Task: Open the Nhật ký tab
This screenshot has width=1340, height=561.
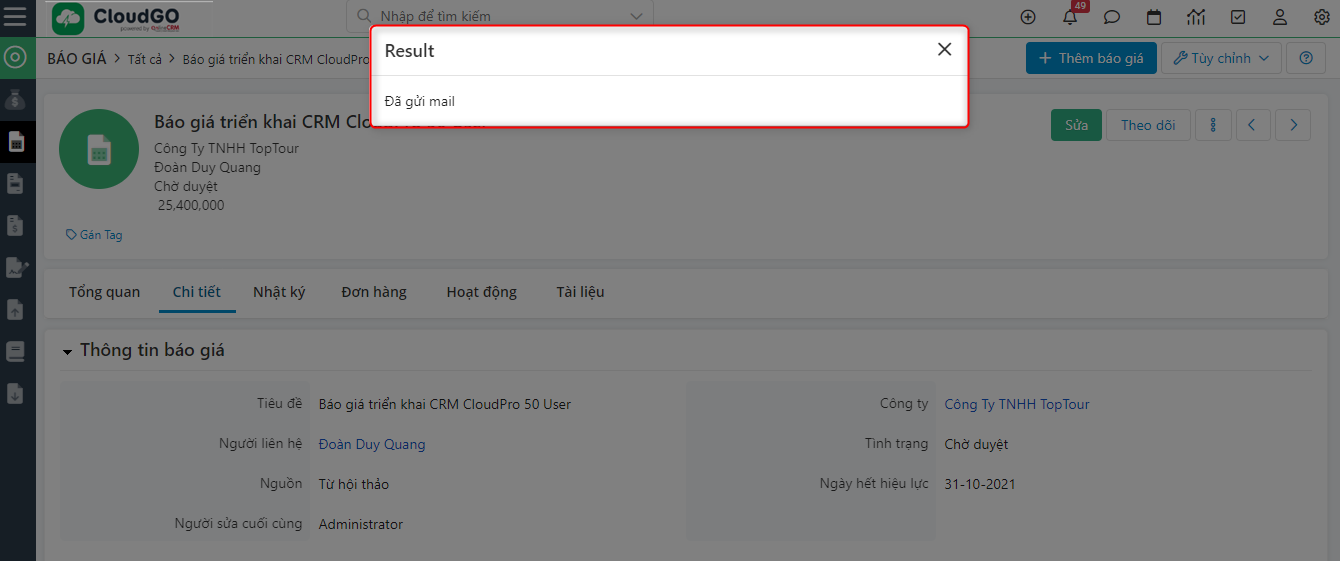Action: [279, 292]
